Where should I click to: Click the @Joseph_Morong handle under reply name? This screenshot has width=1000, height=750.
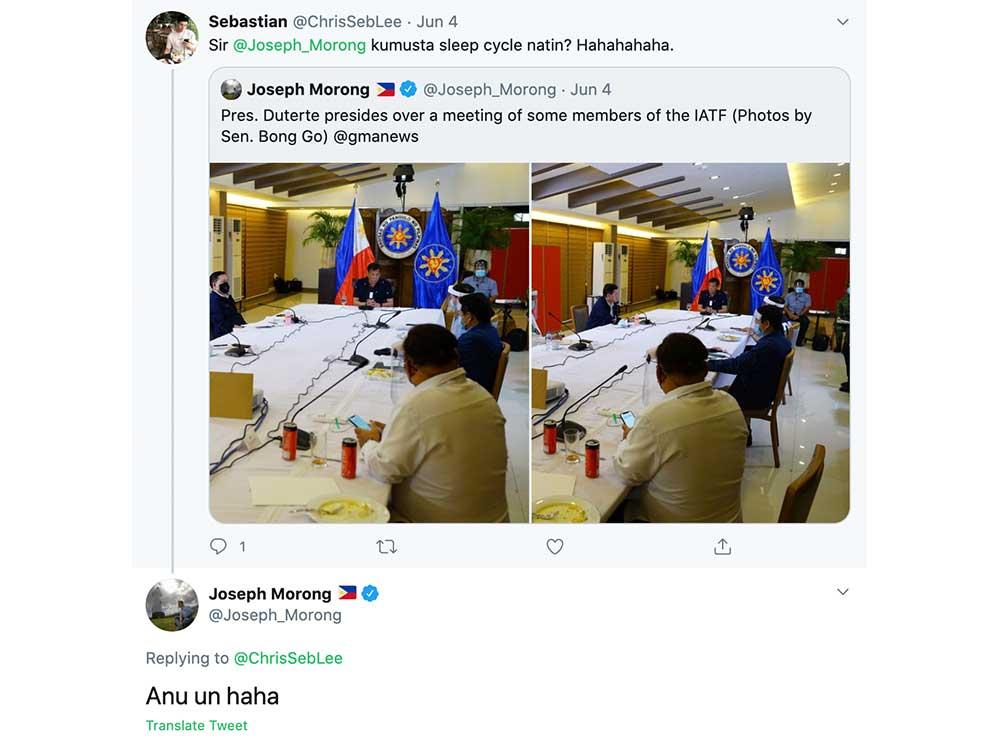[x=275, y=615]
